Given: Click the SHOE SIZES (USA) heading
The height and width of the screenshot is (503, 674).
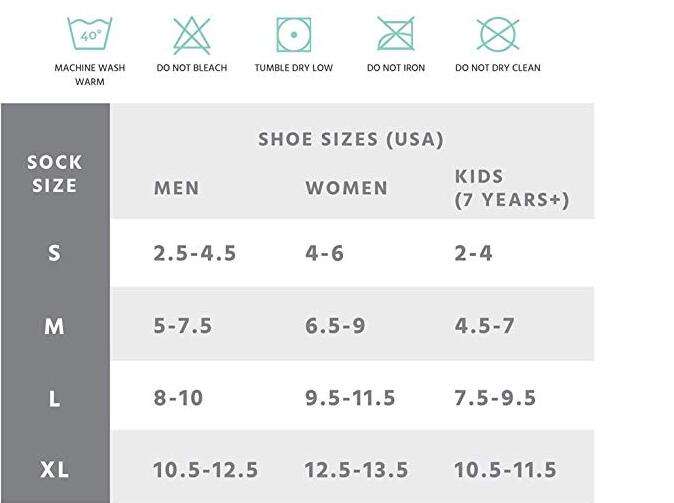Looking at the screenshot, I should click(350, 139).
